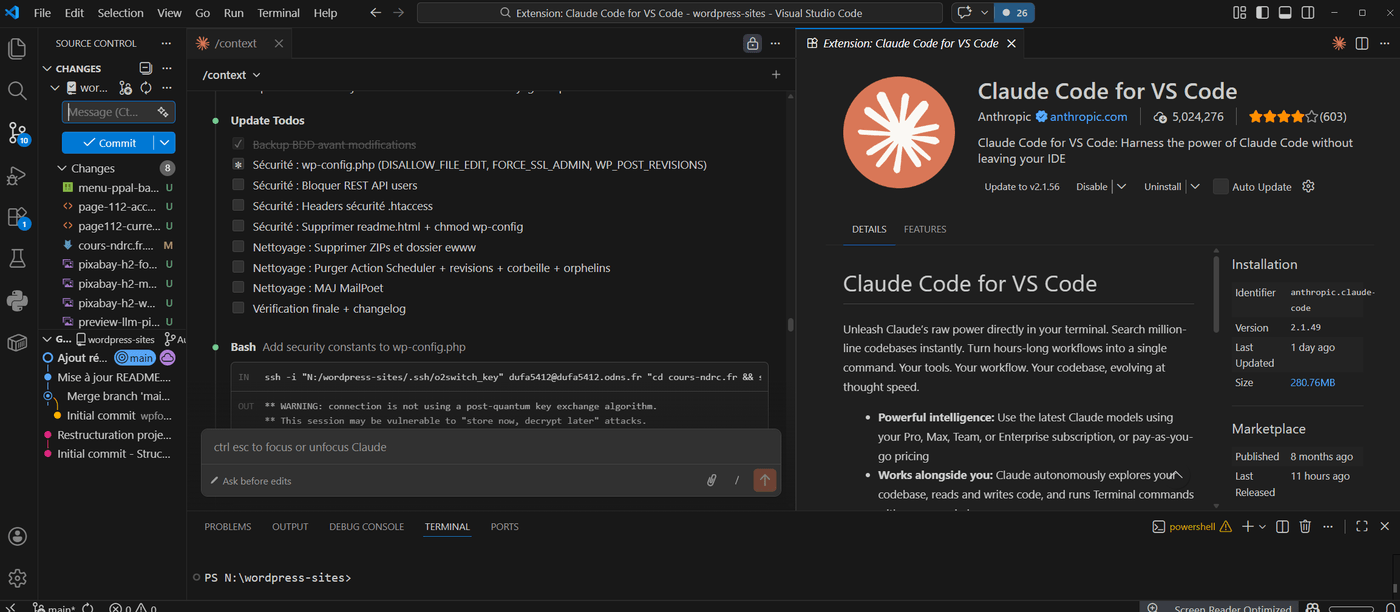Viewport: 1400px width, 612px height.
Task: Generate commit message with the sparkle icon
Action: (162, 112)
